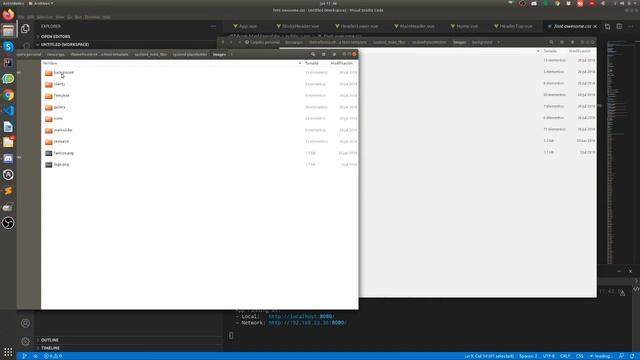Expand OPEN EDITORS section
This screenshot has width=640, height=360.
(x=56, y=36)
